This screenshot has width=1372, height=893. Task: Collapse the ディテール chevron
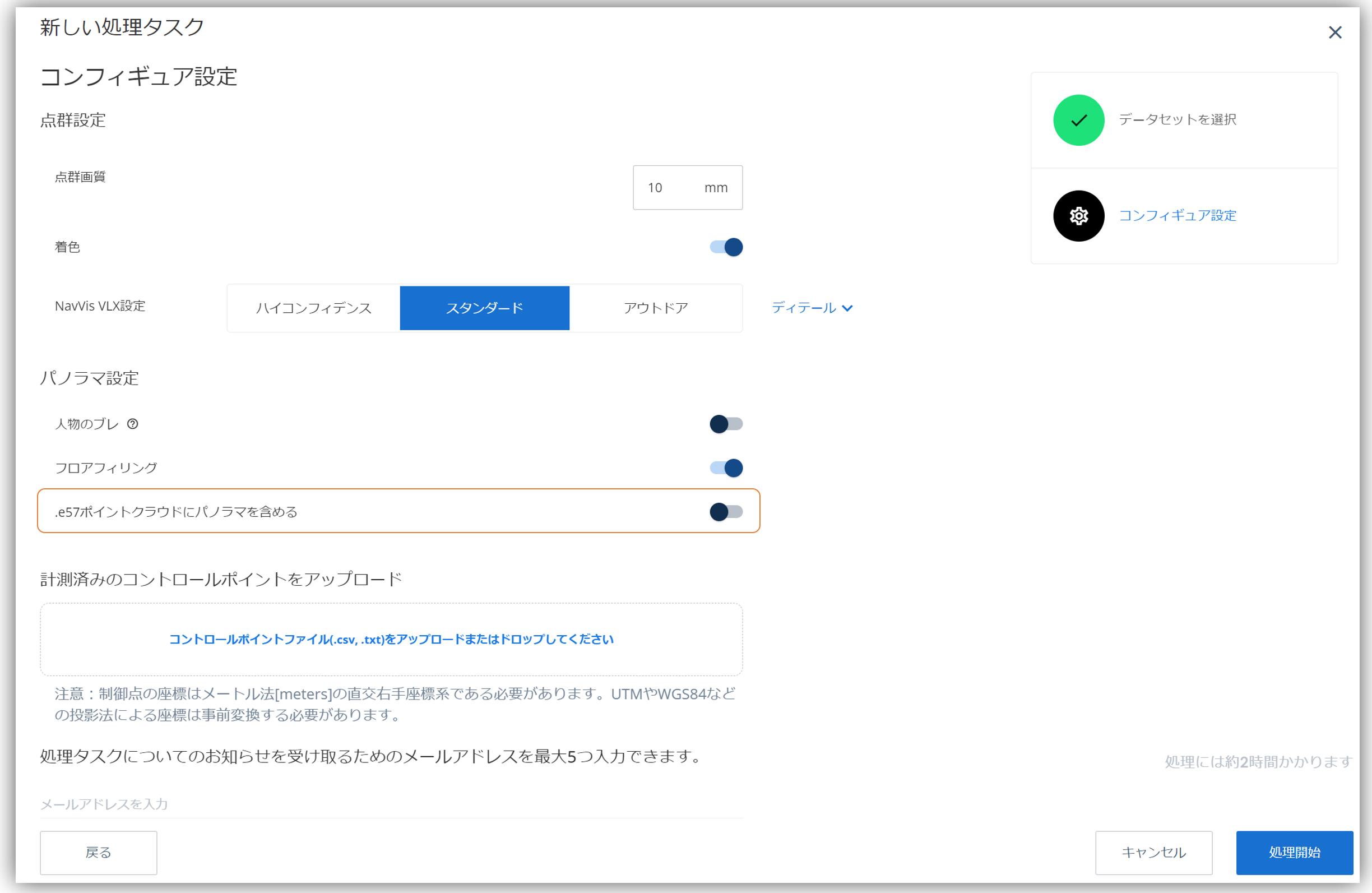click(847, 308)
